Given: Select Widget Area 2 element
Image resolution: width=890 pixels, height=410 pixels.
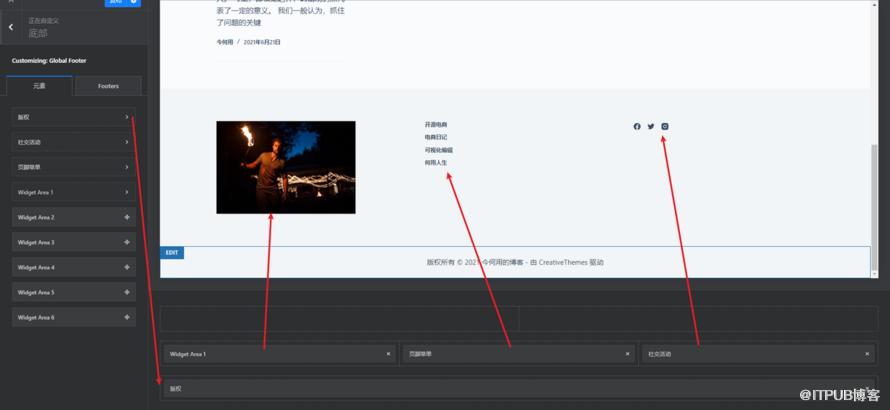Looking at the screenshot, I should (x=74, y=217).
